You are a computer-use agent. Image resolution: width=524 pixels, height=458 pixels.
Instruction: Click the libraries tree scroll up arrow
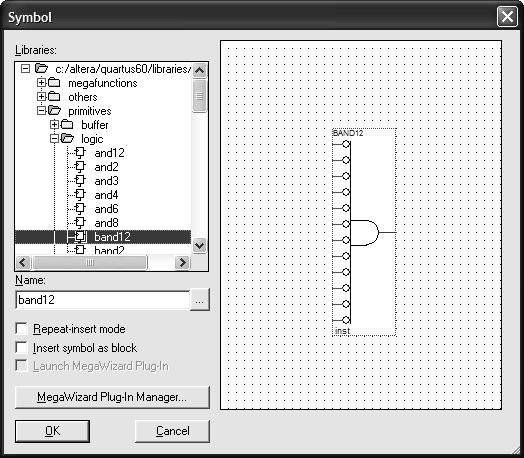200,70
